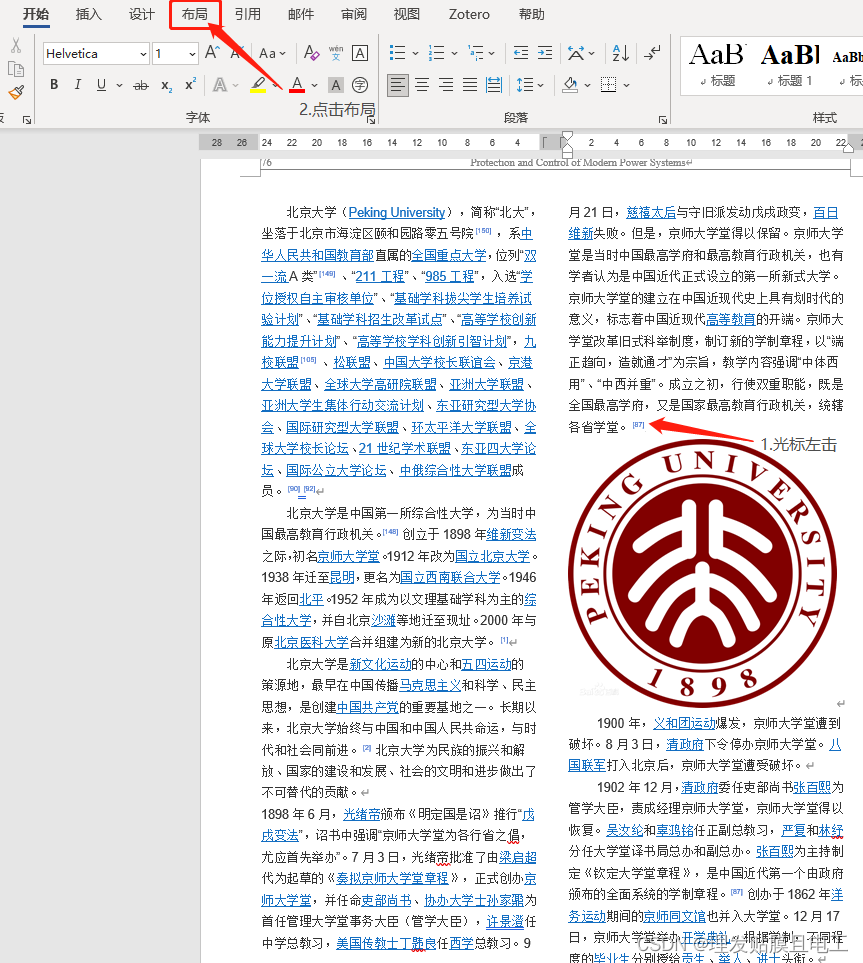Viewport: 863px width, 963px height.
Task: Click the 国立西南联合大学 hyperlink
Action: click(x=450, y=577)
